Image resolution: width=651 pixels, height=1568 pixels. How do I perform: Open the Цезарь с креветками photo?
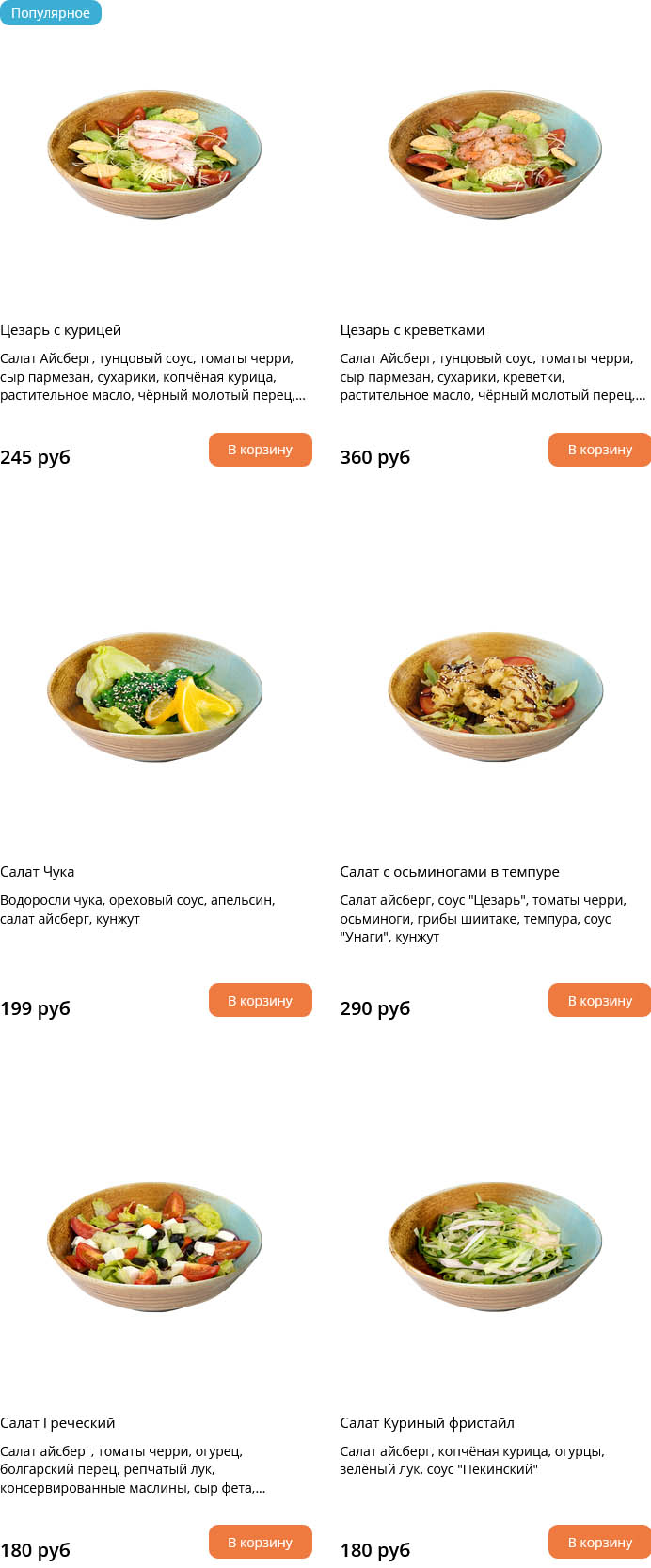coord(495,154)
